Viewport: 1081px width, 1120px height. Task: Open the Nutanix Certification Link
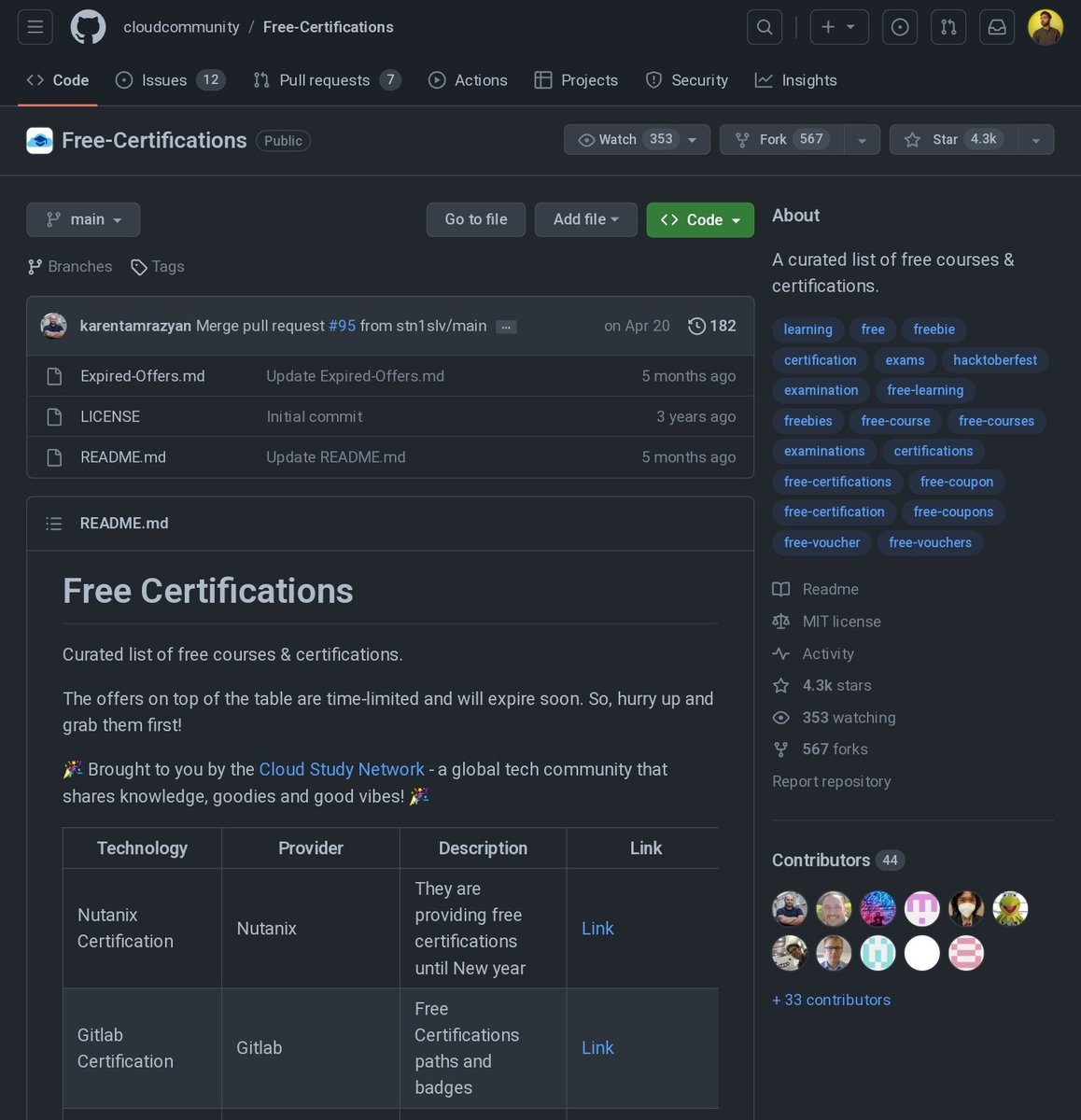click(x=597, y=929)
